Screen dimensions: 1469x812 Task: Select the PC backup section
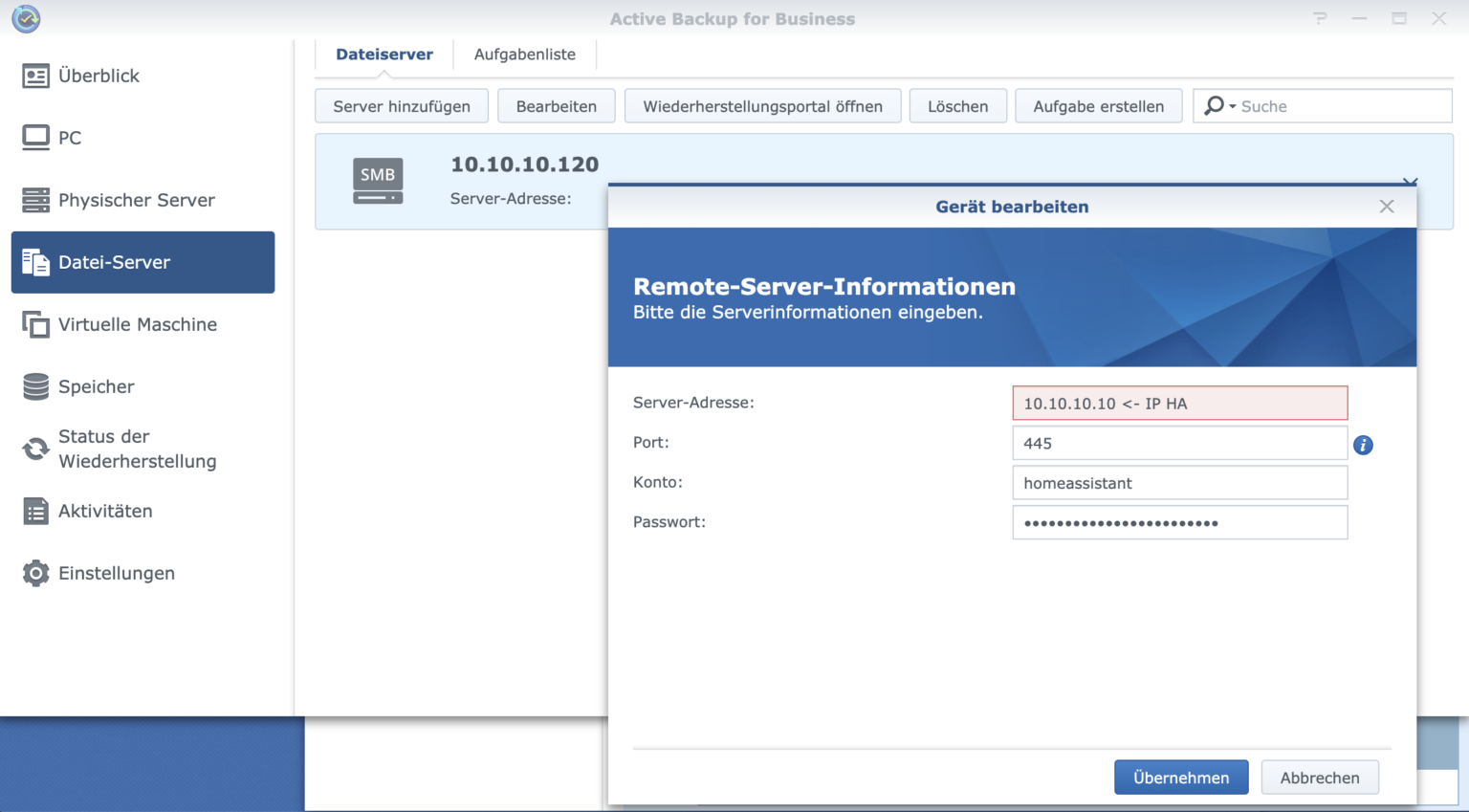point(69,138)
